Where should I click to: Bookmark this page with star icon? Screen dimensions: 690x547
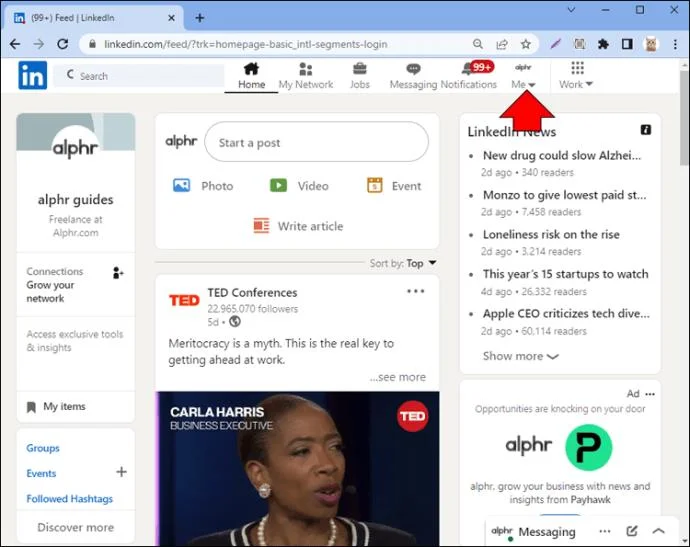(525, 44)
